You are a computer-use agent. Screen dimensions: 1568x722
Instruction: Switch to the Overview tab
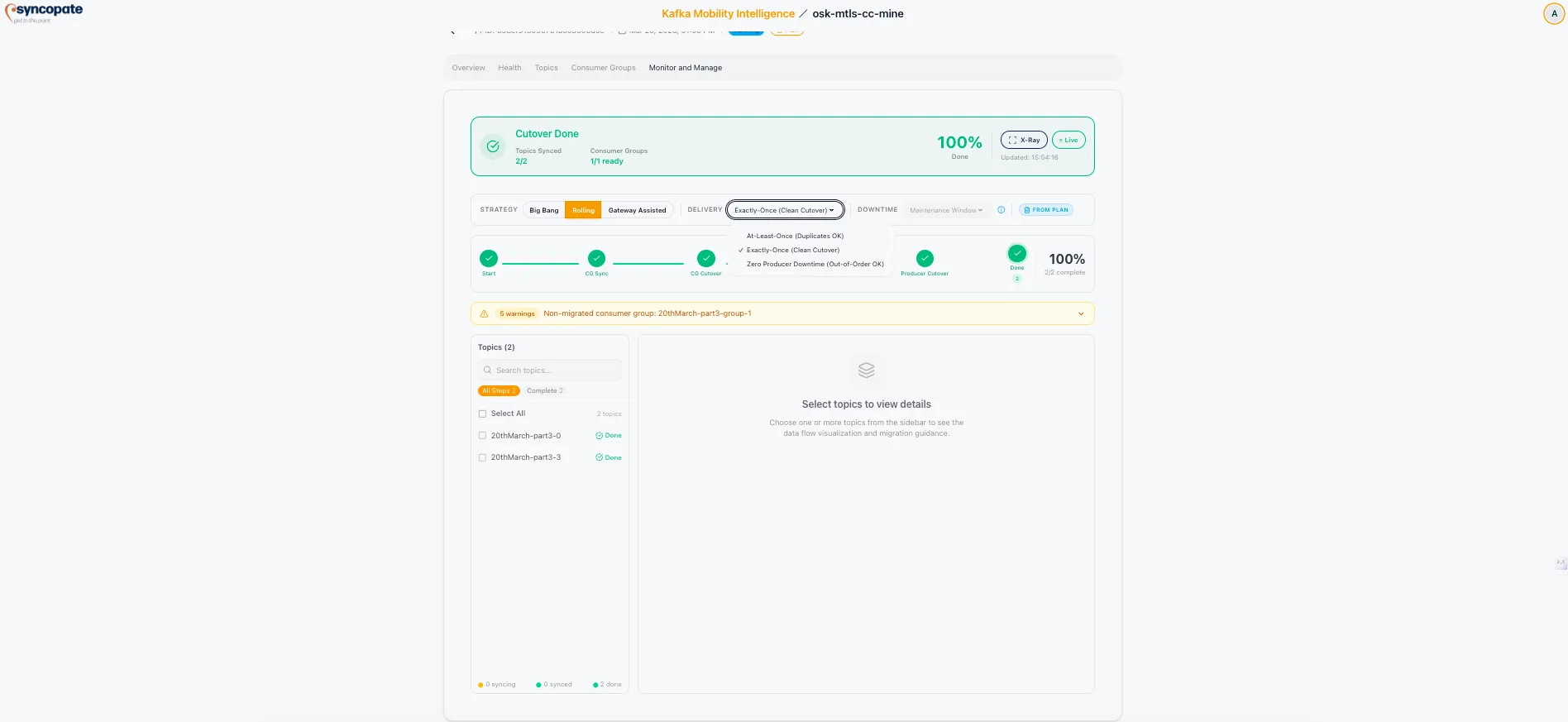click(468, 68)
